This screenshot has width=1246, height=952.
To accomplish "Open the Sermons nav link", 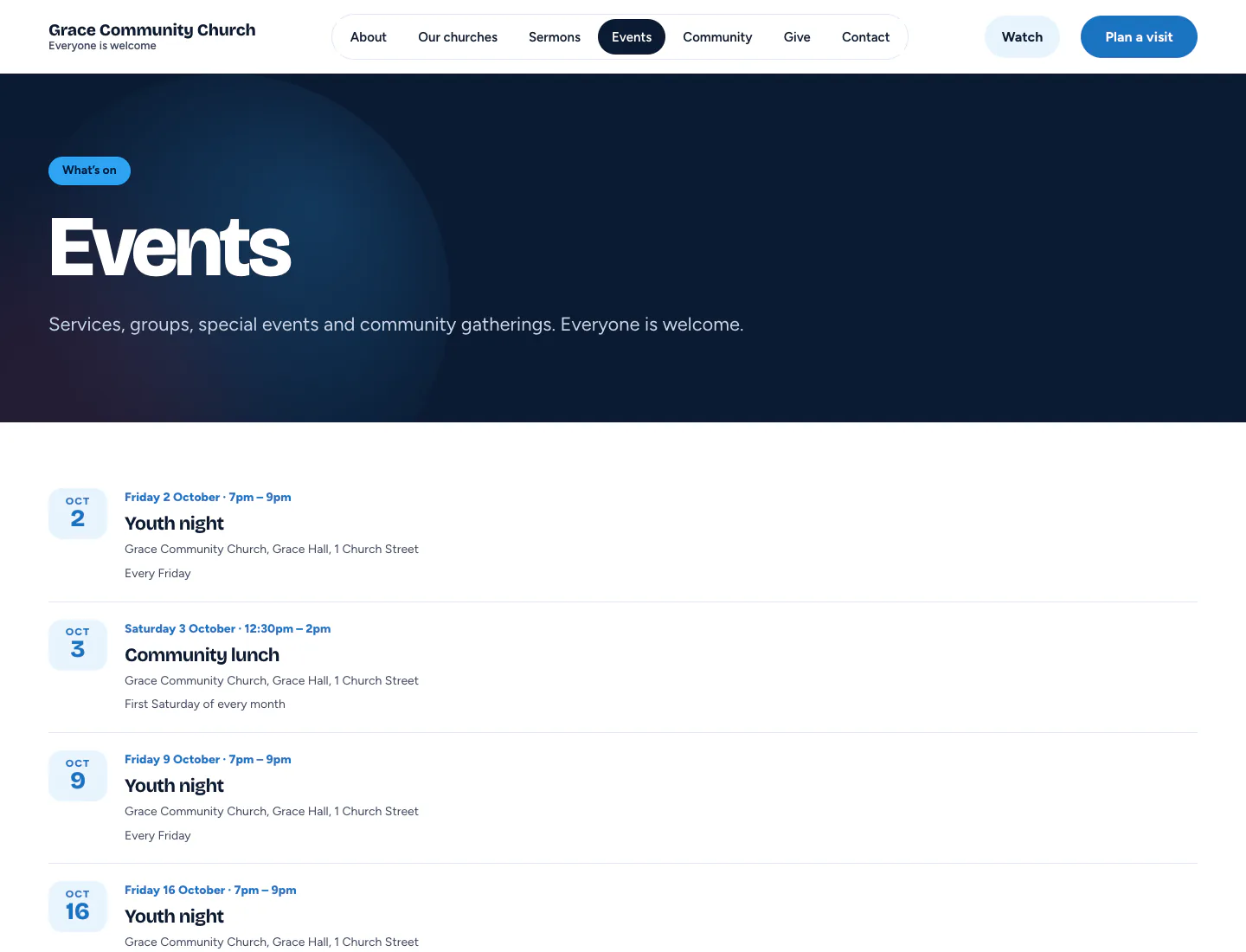I will coord(555,37).
